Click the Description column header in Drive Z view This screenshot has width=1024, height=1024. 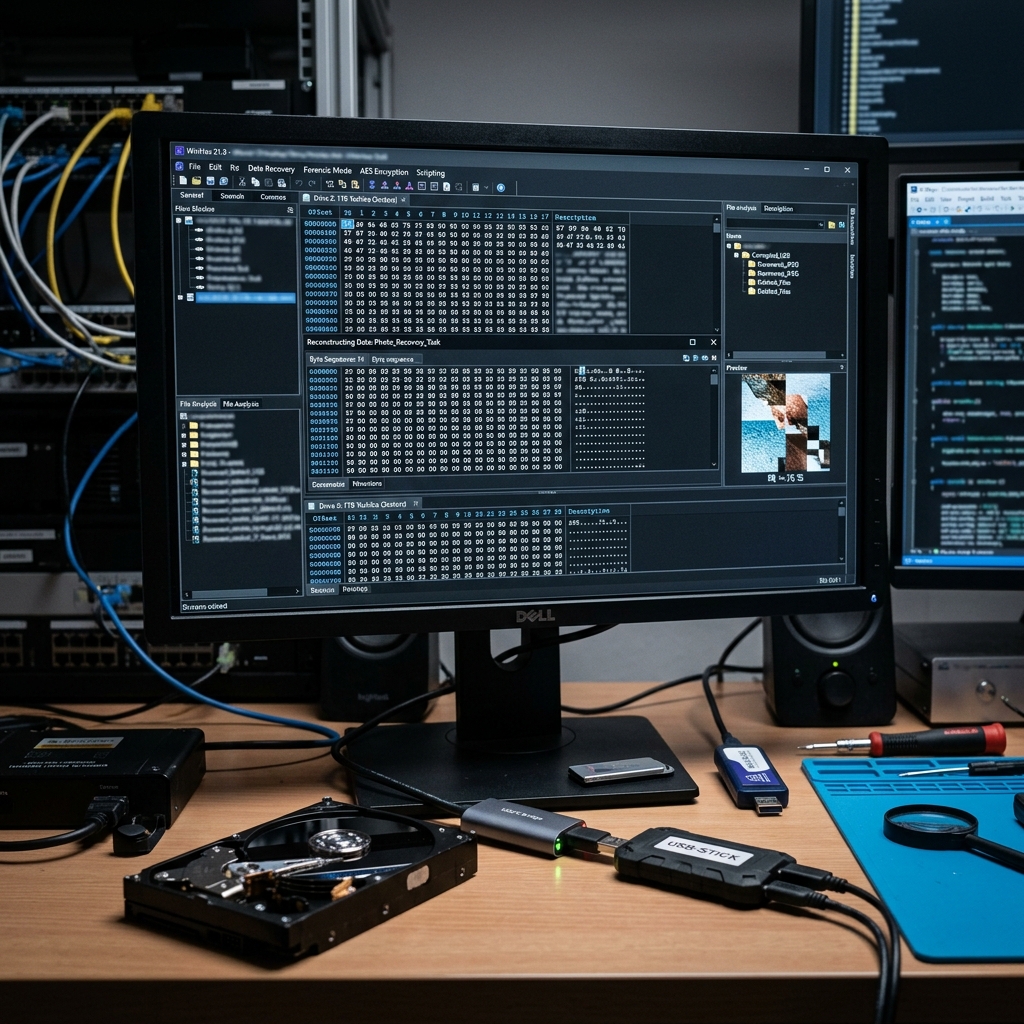pyautogui.click(x=575, y=217)
